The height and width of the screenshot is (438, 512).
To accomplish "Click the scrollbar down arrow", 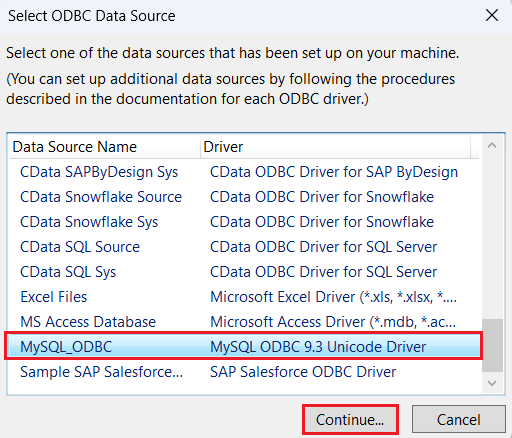I will tap(492, 383).
